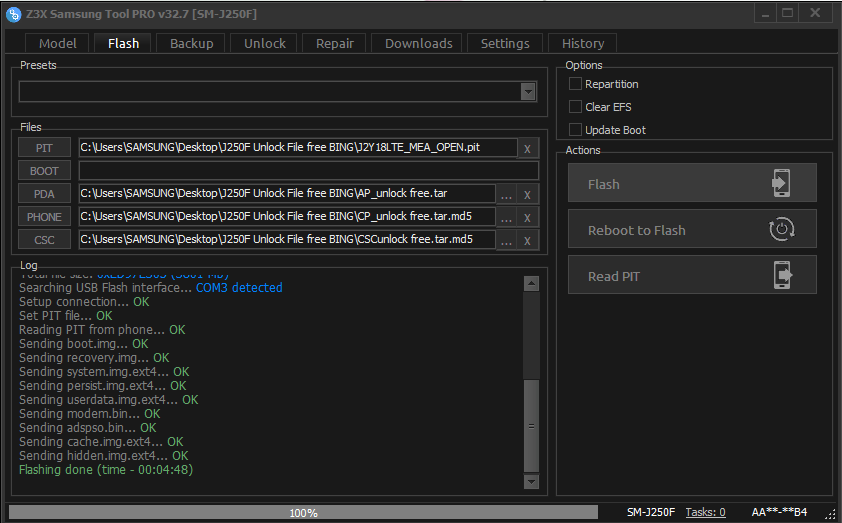
Task: Select the 'Reading PIT from phone' log line
Action: pyautogui.click(x=102, y=330)
